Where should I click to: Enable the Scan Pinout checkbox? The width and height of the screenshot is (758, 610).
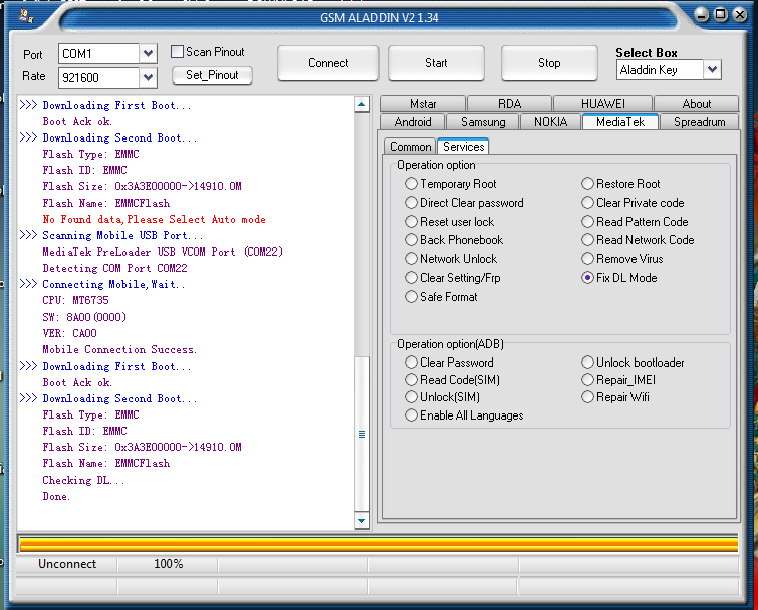pyautogui.click(x=177, y=51)
